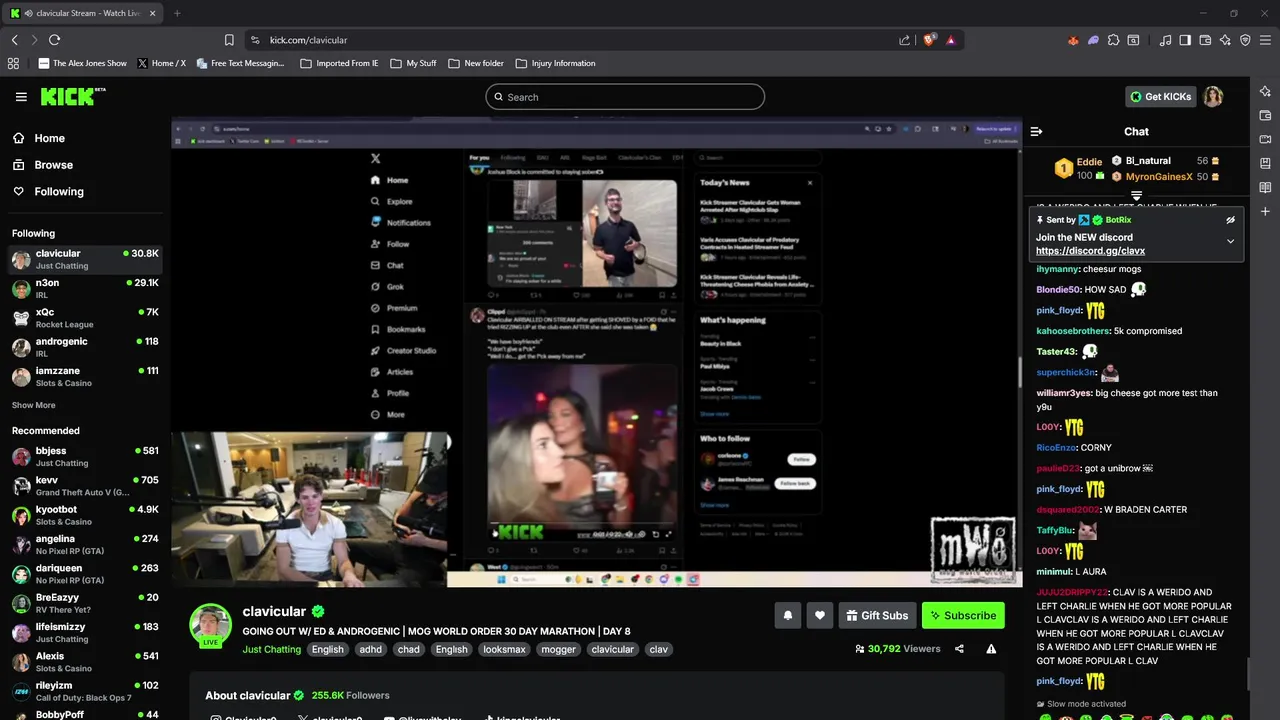
Task: Select the mogger tag
Action: (558, 649)
